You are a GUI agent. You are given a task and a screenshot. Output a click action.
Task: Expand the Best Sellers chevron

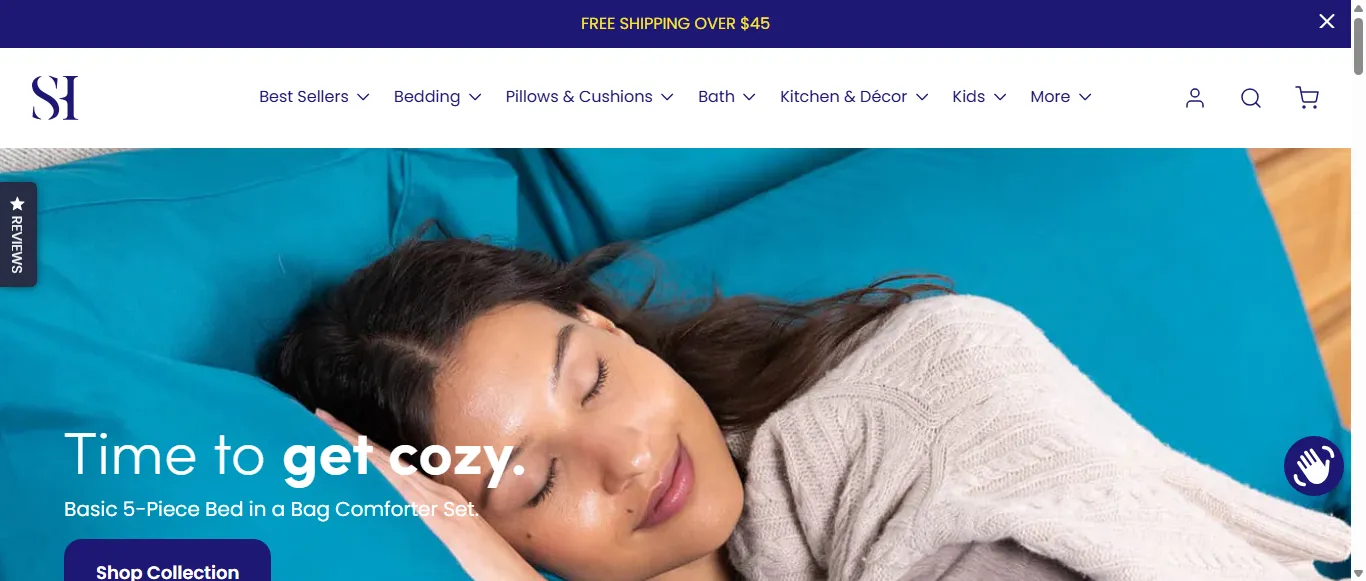(x=363, y=97)
